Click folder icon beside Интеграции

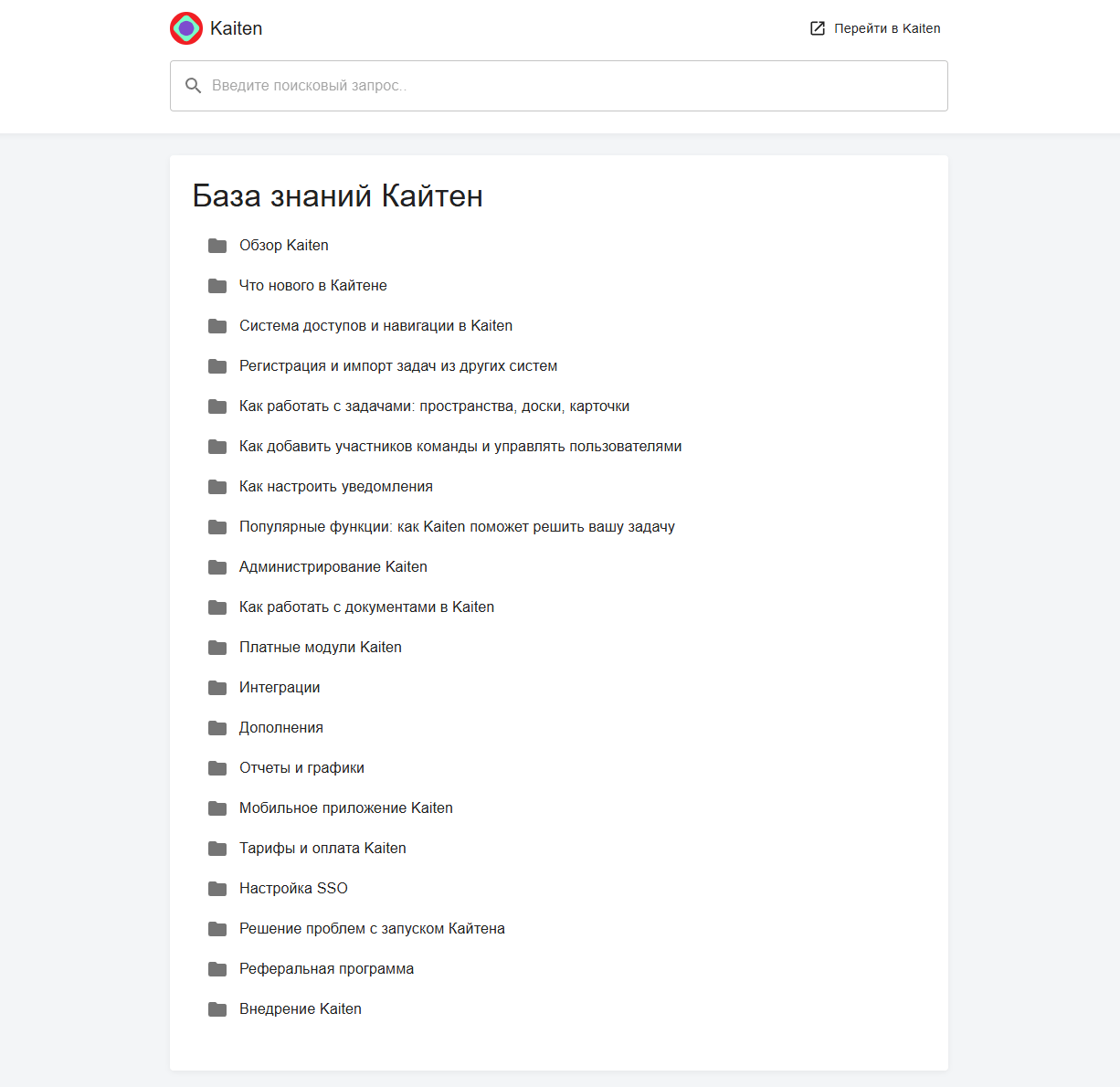(217, 688)
